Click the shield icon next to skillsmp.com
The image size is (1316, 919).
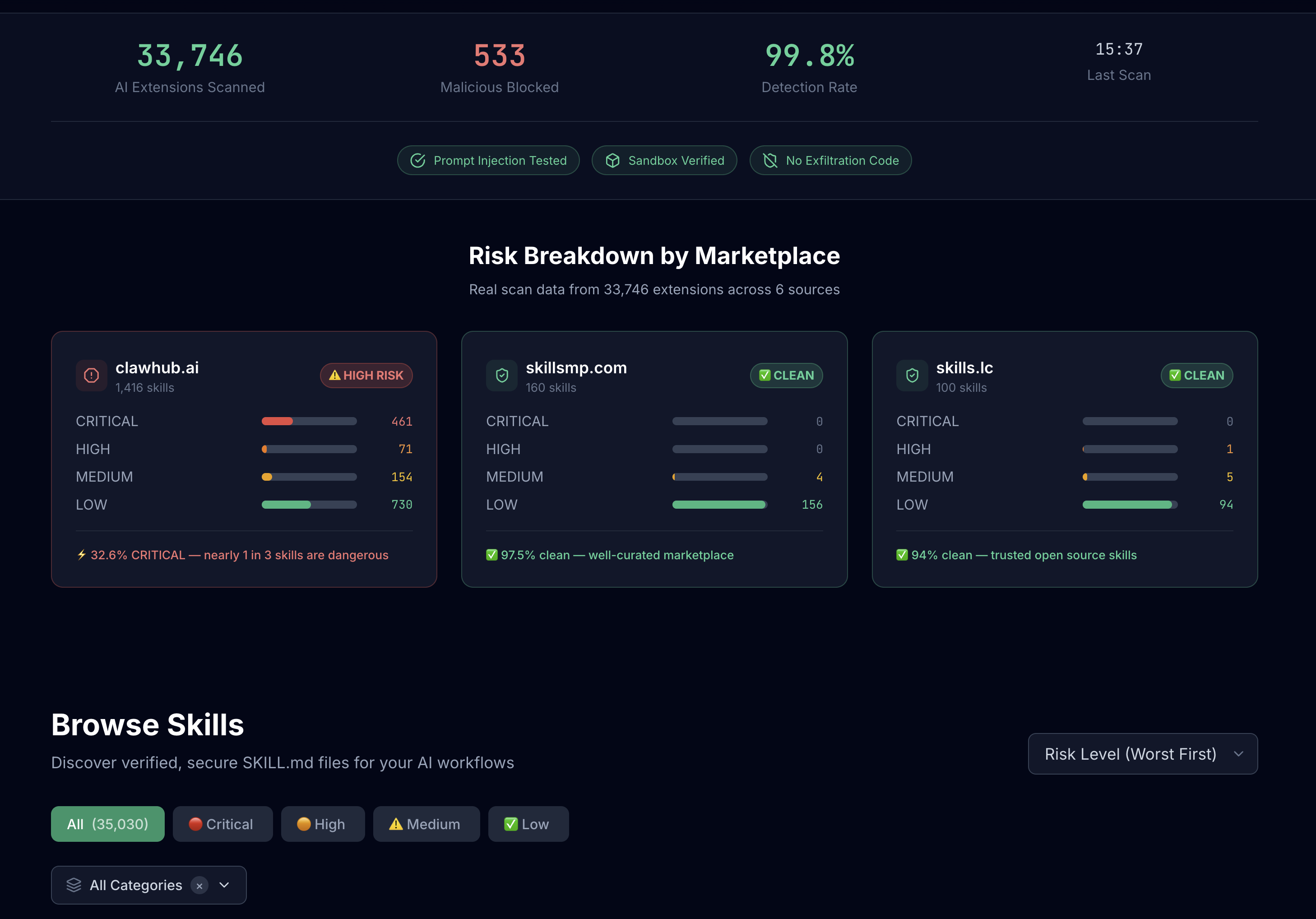(x=501, y=376)
